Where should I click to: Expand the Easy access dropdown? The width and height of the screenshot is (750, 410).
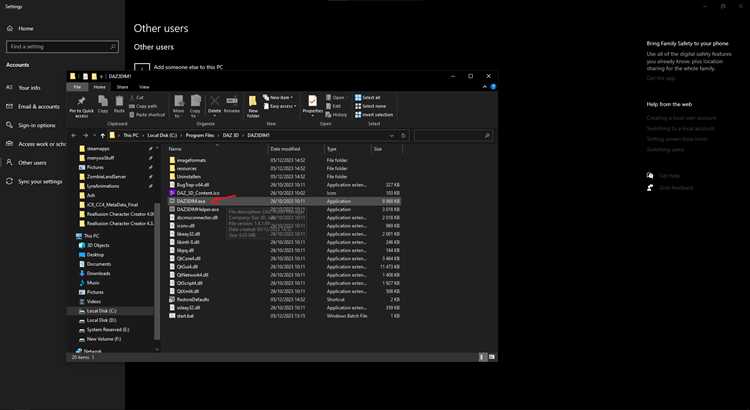(x=295, y=106)
